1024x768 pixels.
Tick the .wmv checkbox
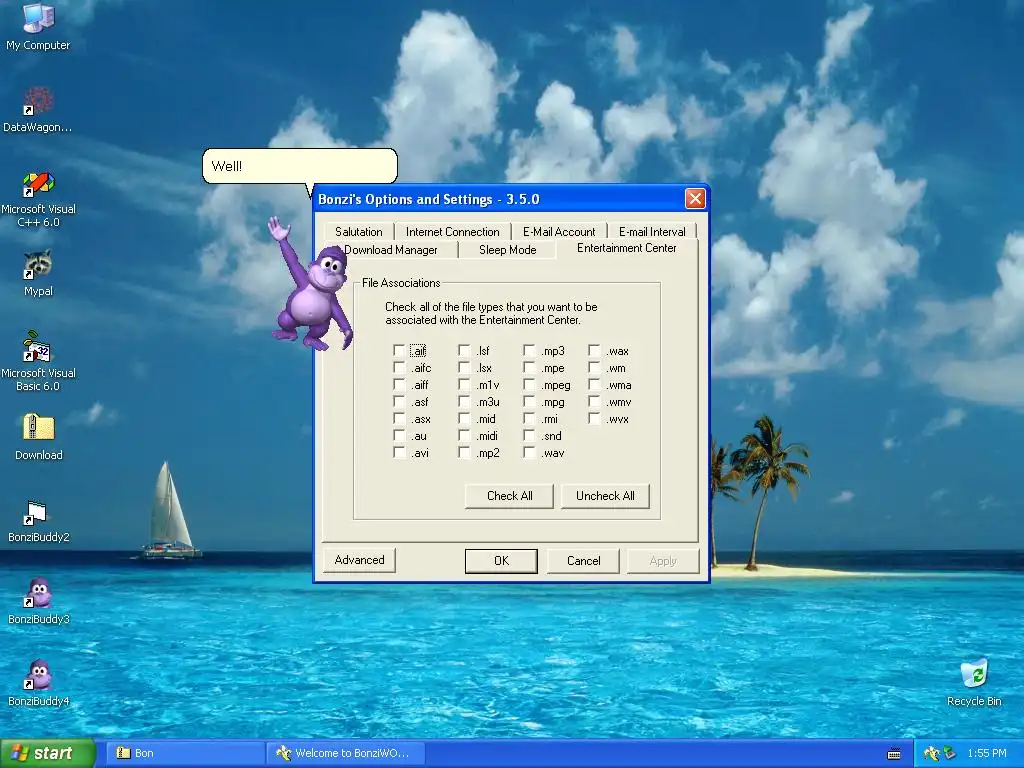coord(594,402)
